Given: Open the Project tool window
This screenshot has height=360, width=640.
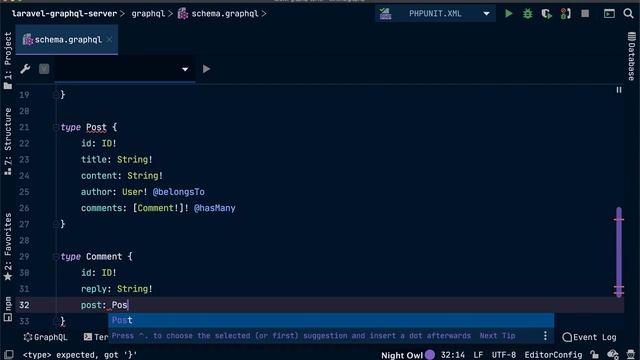Looking at the screenshot, I should point(8,60).
